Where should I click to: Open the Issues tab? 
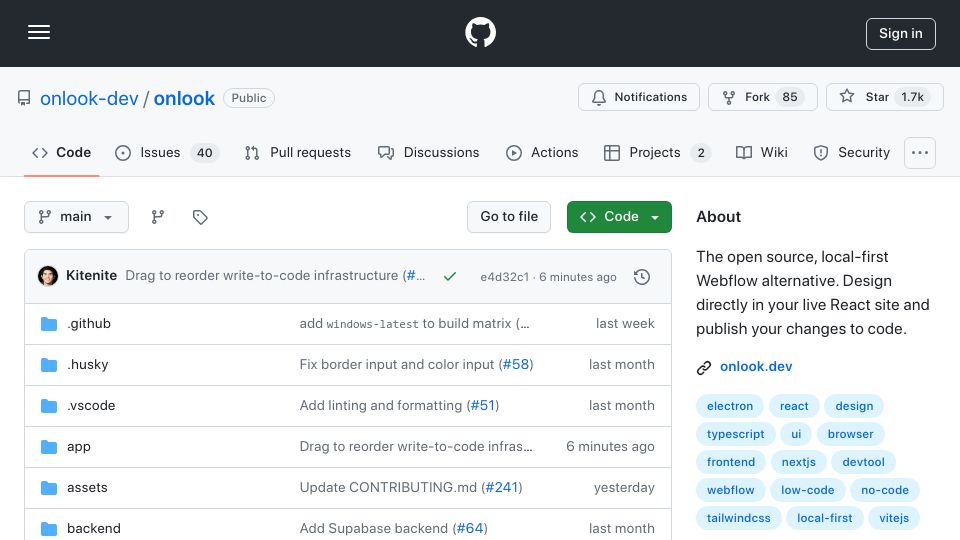click(x=166, y=152)
